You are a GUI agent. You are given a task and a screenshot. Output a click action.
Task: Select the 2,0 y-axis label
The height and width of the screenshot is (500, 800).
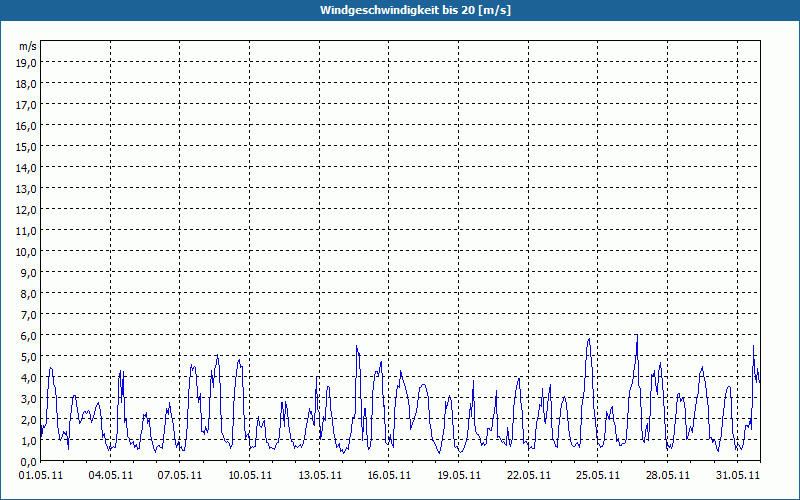click(29, 420)
